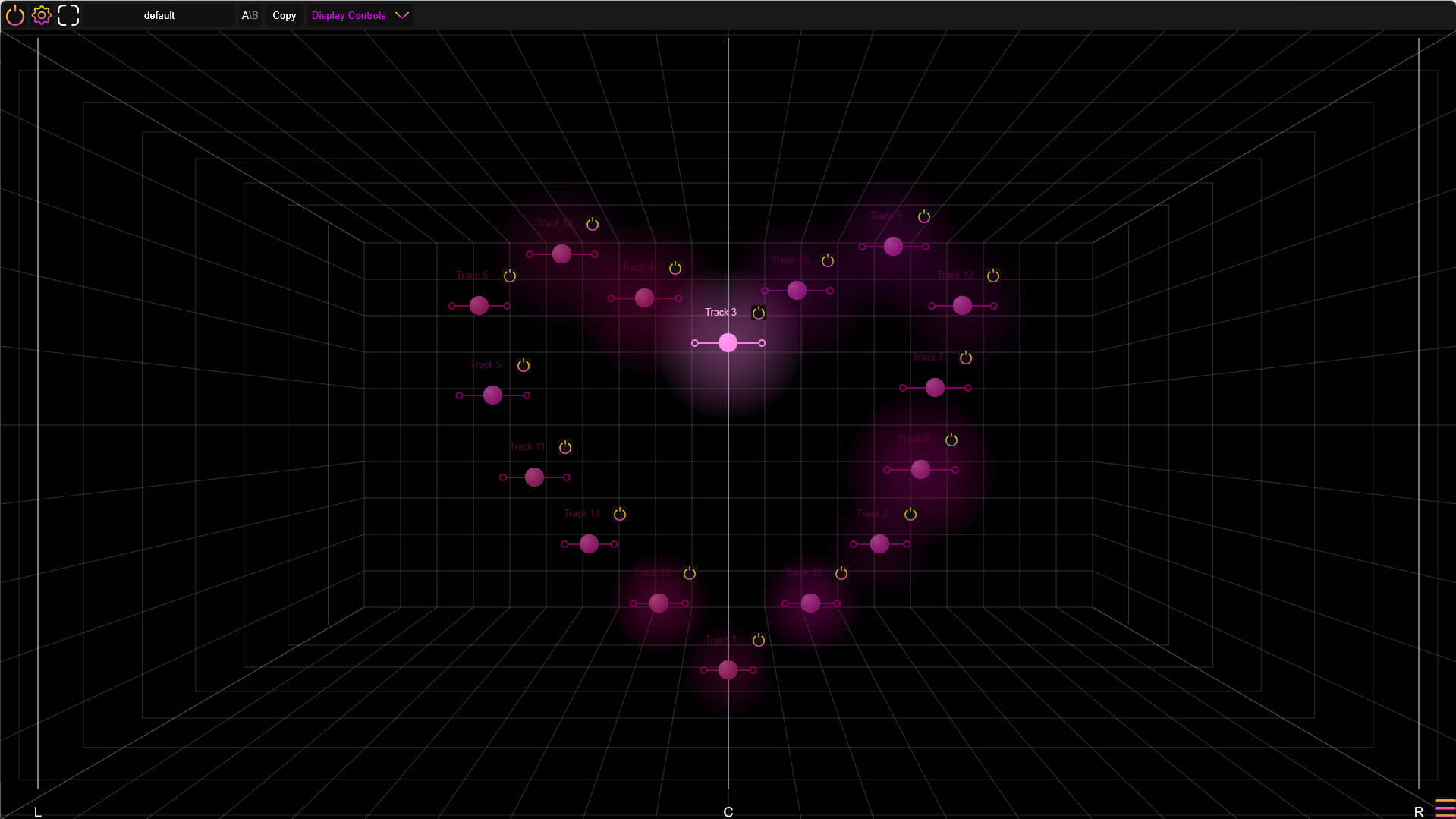Click Track 7's power icon
The width and height of the screenshot is (1456, 819).
pyautogui.click(x=965, y=358)
